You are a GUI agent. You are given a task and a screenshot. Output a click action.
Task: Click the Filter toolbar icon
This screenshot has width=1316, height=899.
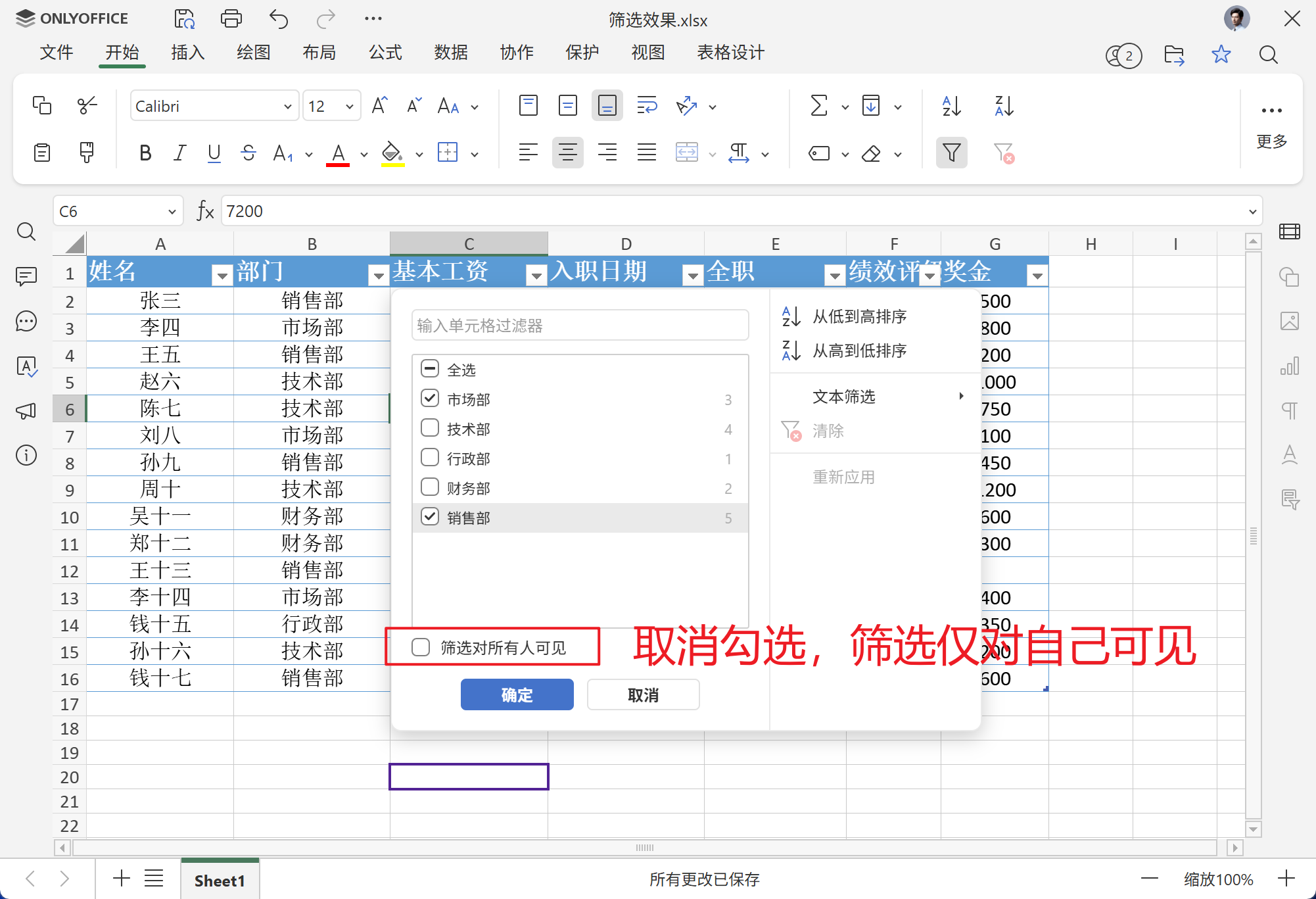[x=951, y=153]
